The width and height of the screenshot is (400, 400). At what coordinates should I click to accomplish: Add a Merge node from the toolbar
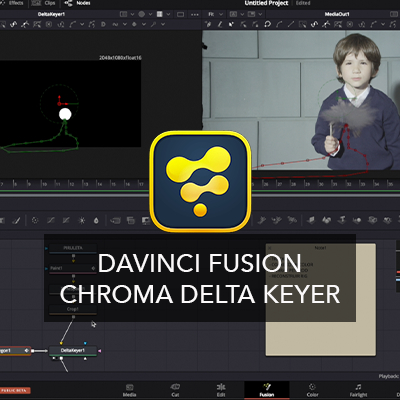pyautogui.click(x=115, y=220)
